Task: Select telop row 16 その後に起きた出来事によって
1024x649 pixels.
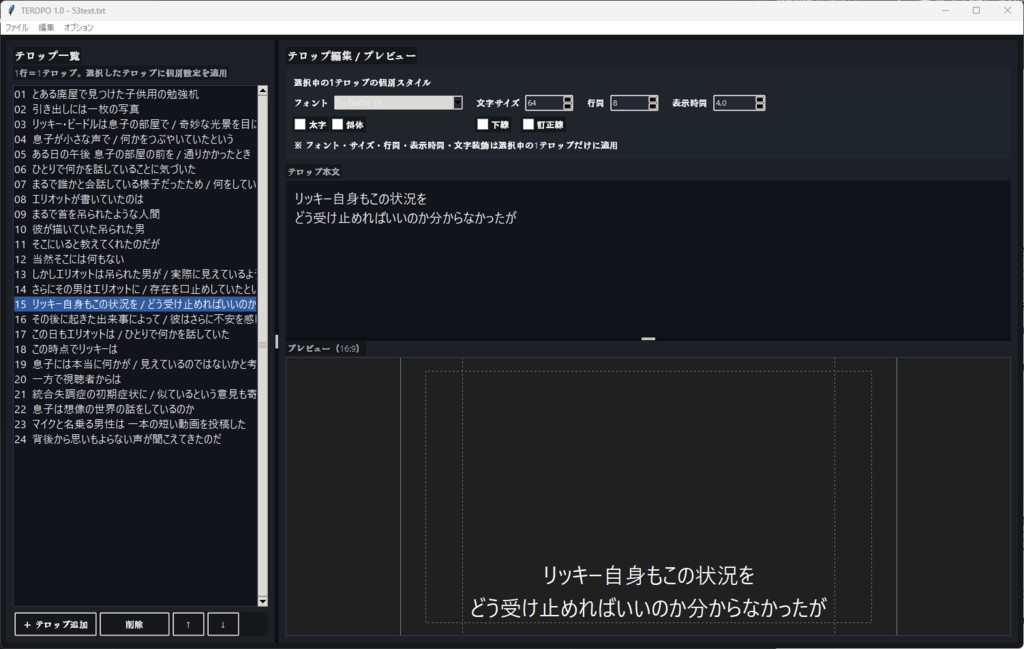Action: click(135, 319)
